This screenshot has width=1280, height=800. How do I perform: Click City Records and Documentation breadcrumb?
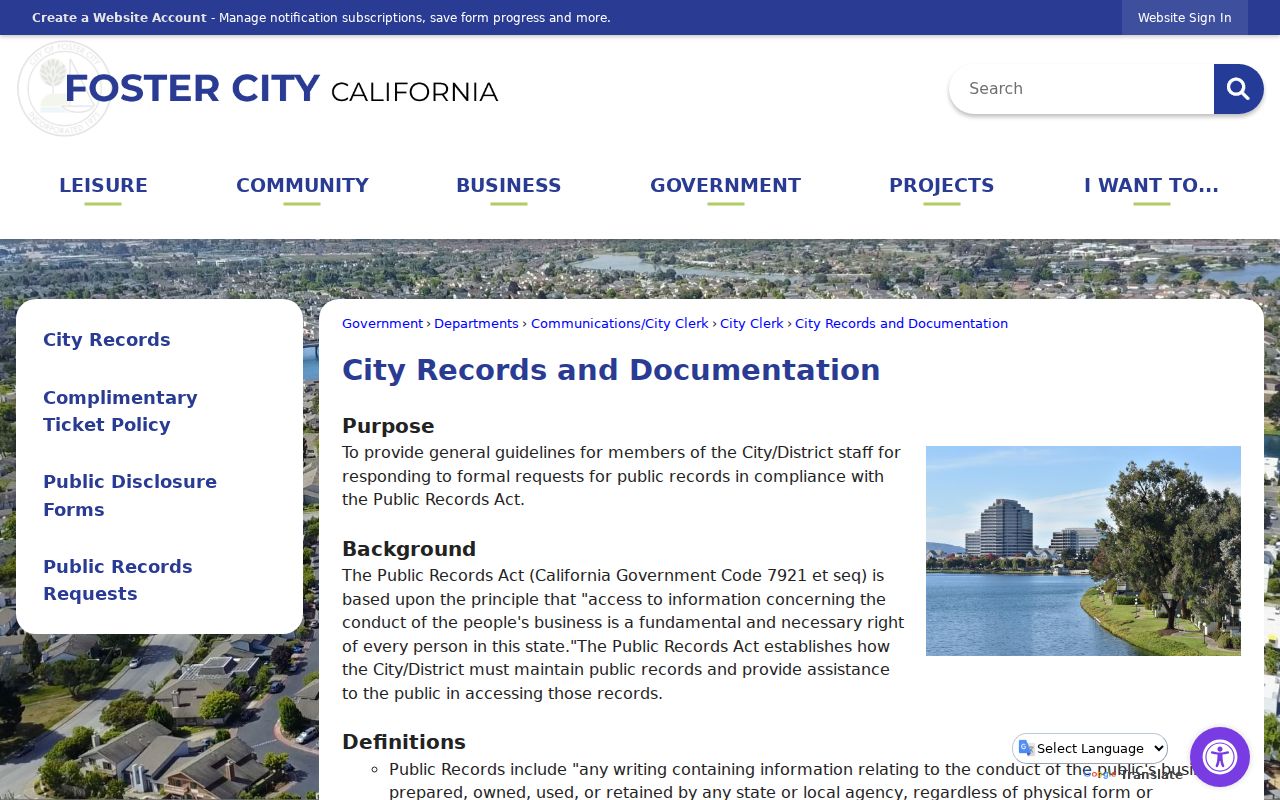tap(901, 324)
